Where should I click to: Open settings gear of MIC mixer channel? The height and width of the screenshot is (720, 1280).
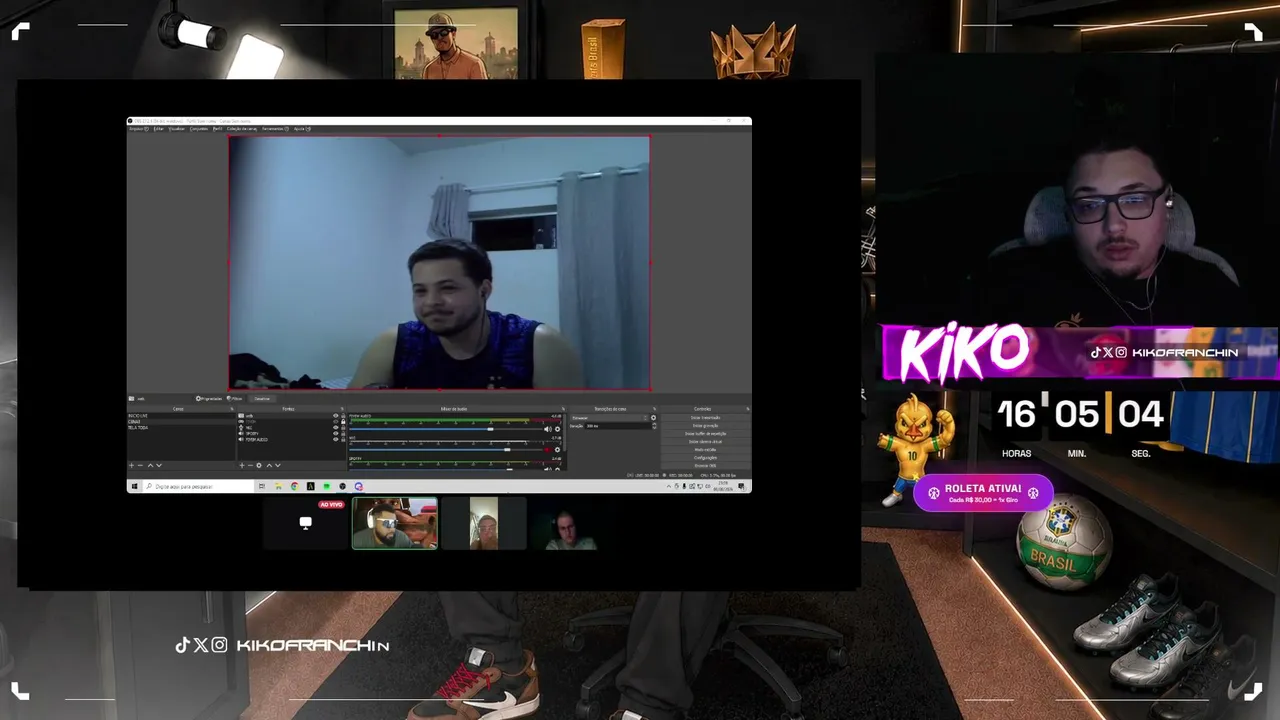pos(557,450)
